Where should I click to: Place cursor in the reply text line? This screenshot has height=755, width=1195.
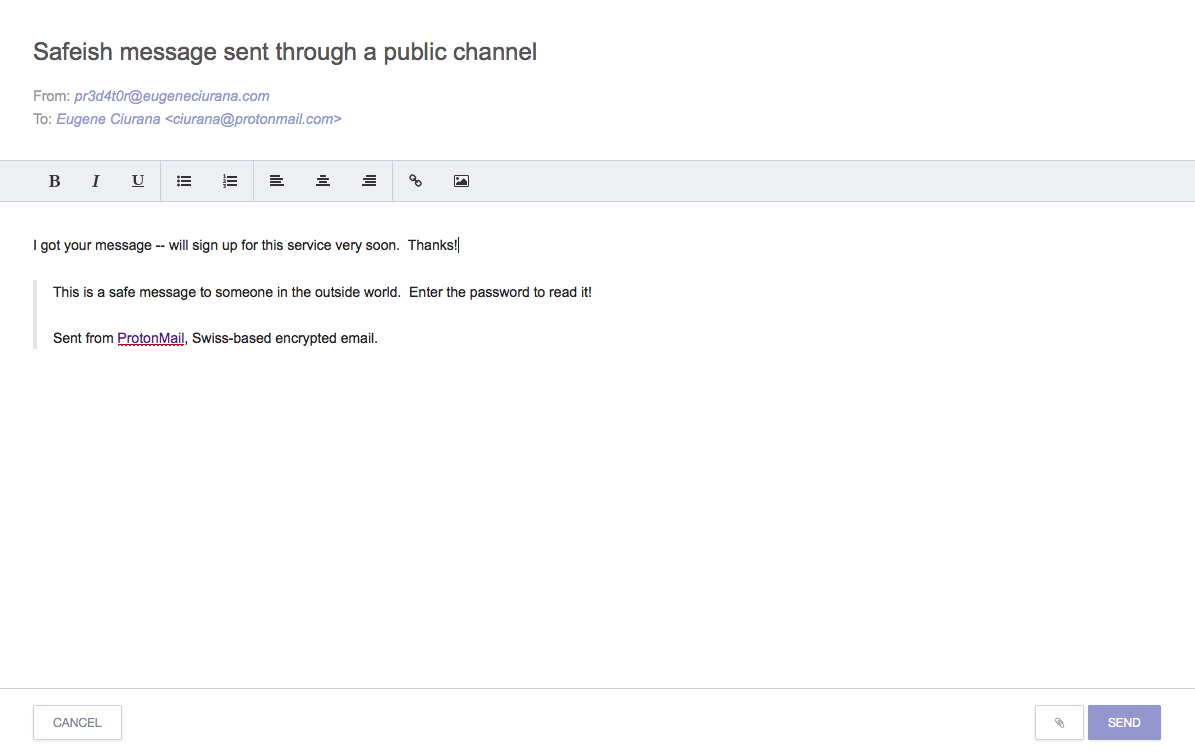coord(245,245)
